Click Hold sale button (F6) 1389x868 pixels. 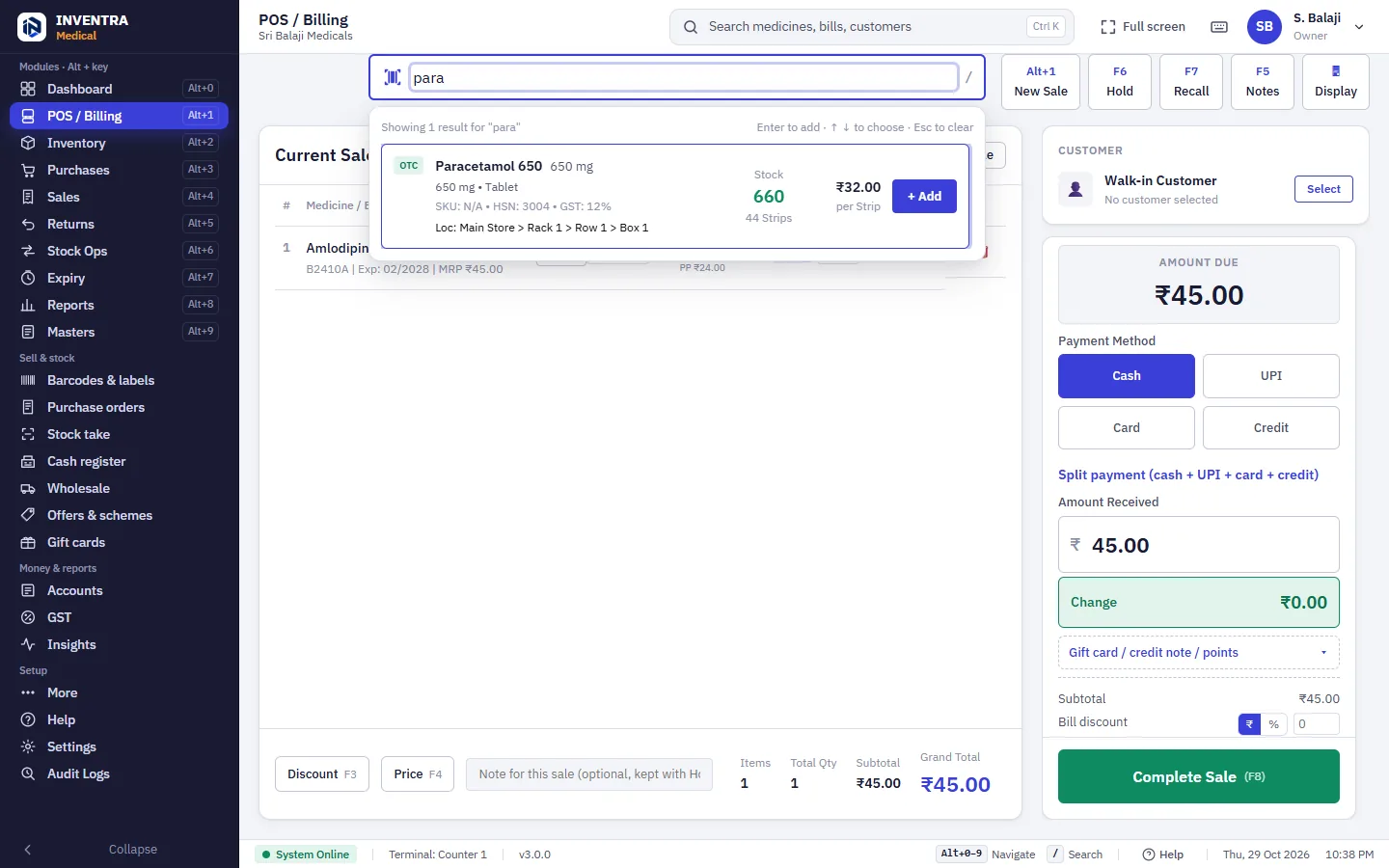coord(1120,82)
